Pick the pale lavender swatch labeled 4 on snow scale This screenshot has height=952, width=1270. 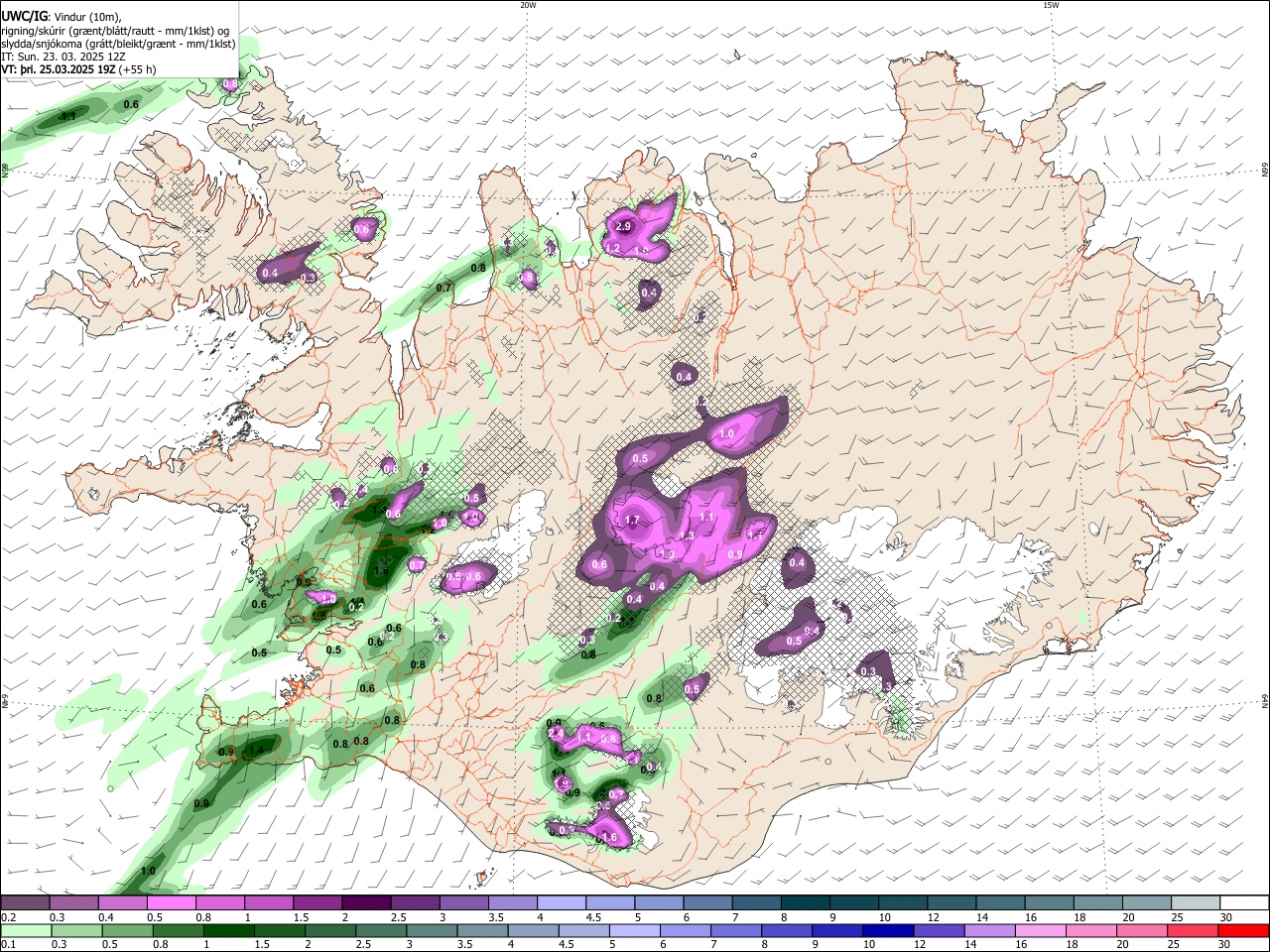[x=562, y=903]
